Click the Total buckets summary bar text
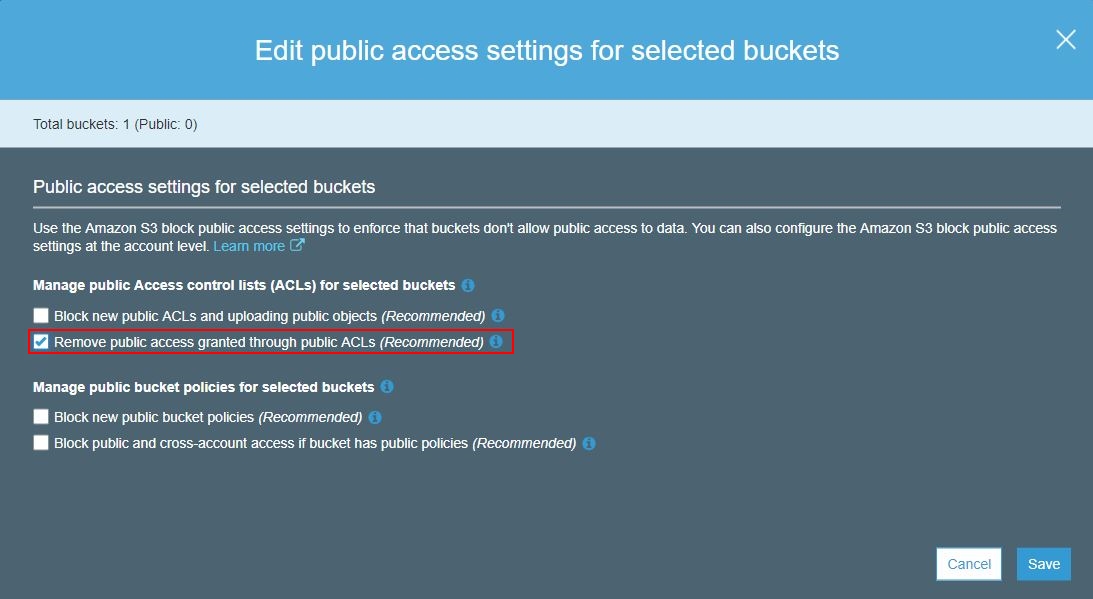Image resolution: width=1093 pixels, height=599 pixels. tap(115, 125)
